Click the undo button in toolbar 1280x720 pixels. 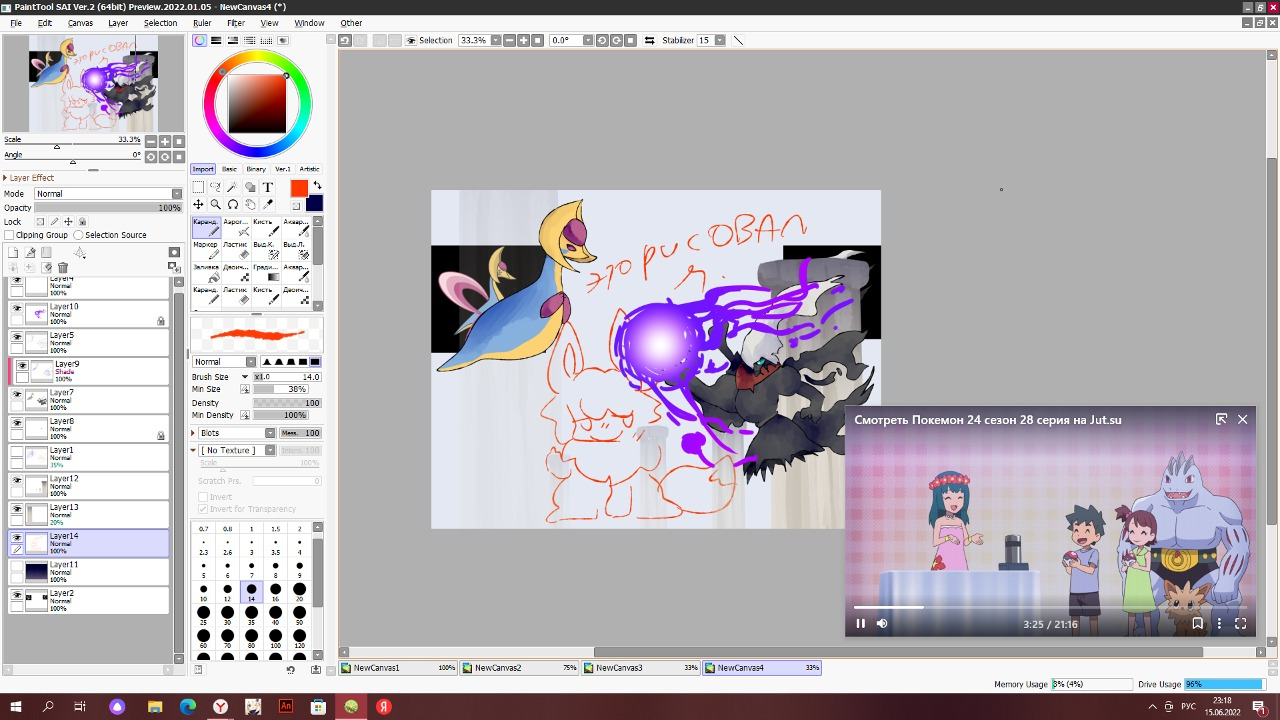point(345,40)
